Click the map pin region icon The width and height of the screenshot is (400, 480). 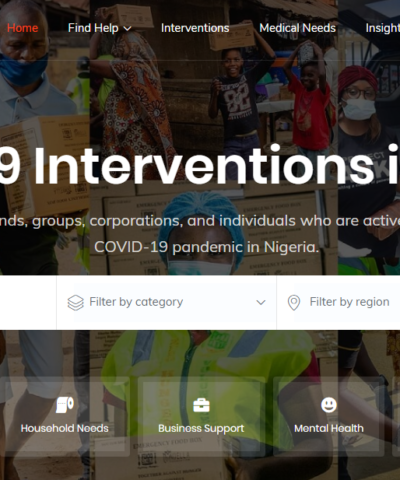coord(294,303)
